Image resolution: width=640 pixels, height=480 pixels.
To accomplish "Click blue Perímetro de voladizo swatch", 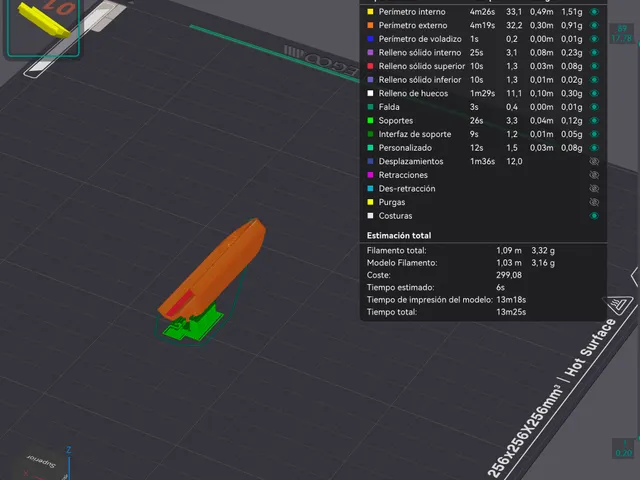I will pyautogui.click(x=370, y=39).
